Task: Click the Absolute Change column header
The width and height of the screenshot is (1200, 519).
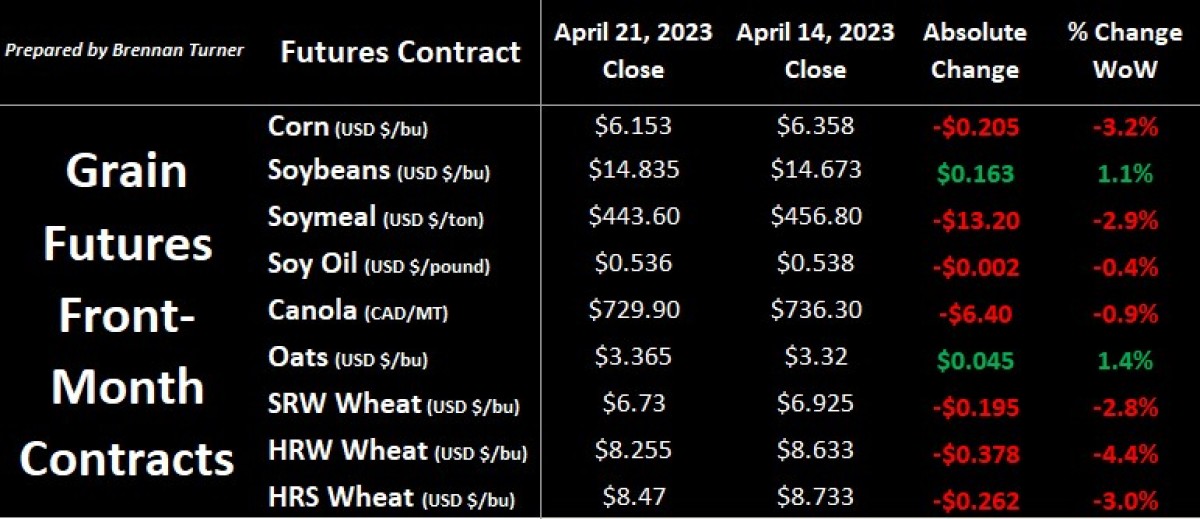Action: click(974, 51)
